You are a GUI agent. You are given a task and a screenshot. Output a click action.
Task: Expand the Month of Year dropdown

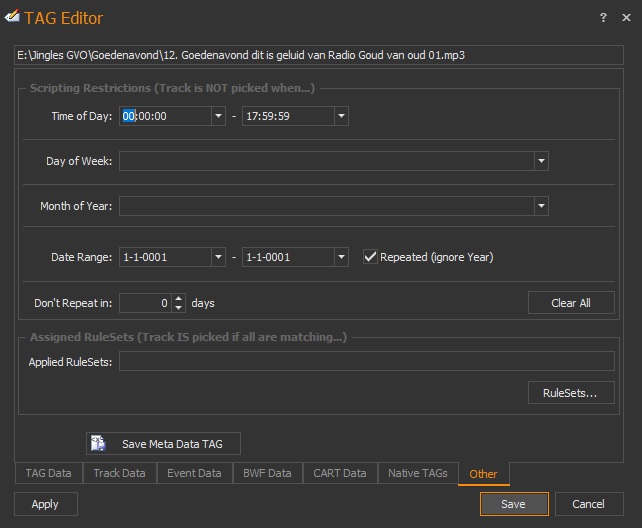[541, 206]
